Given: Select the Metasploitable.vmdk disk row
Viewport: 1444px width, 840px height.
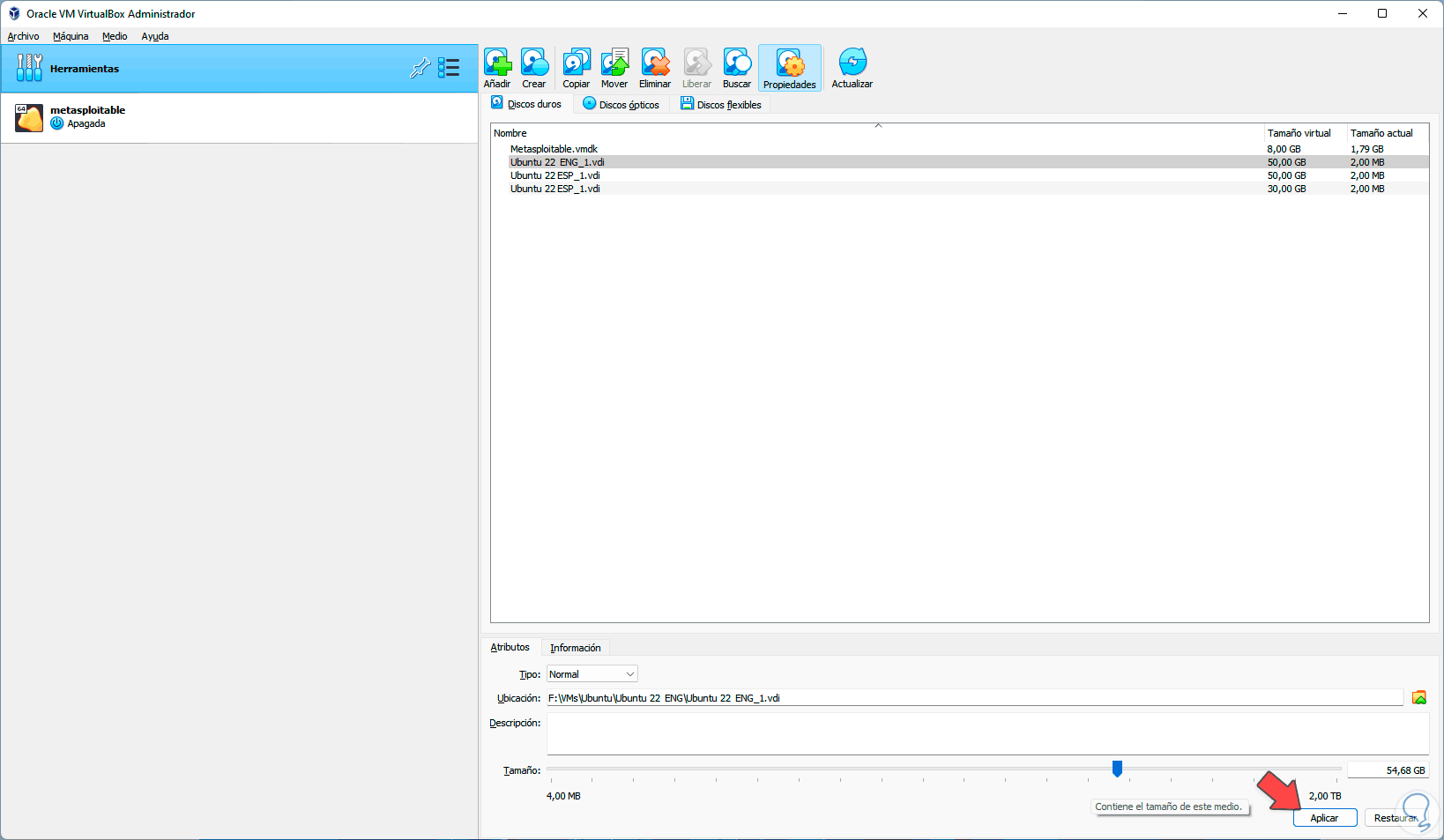Looking at the screenshot, I should pyautogui.click(x=960, y=149).
